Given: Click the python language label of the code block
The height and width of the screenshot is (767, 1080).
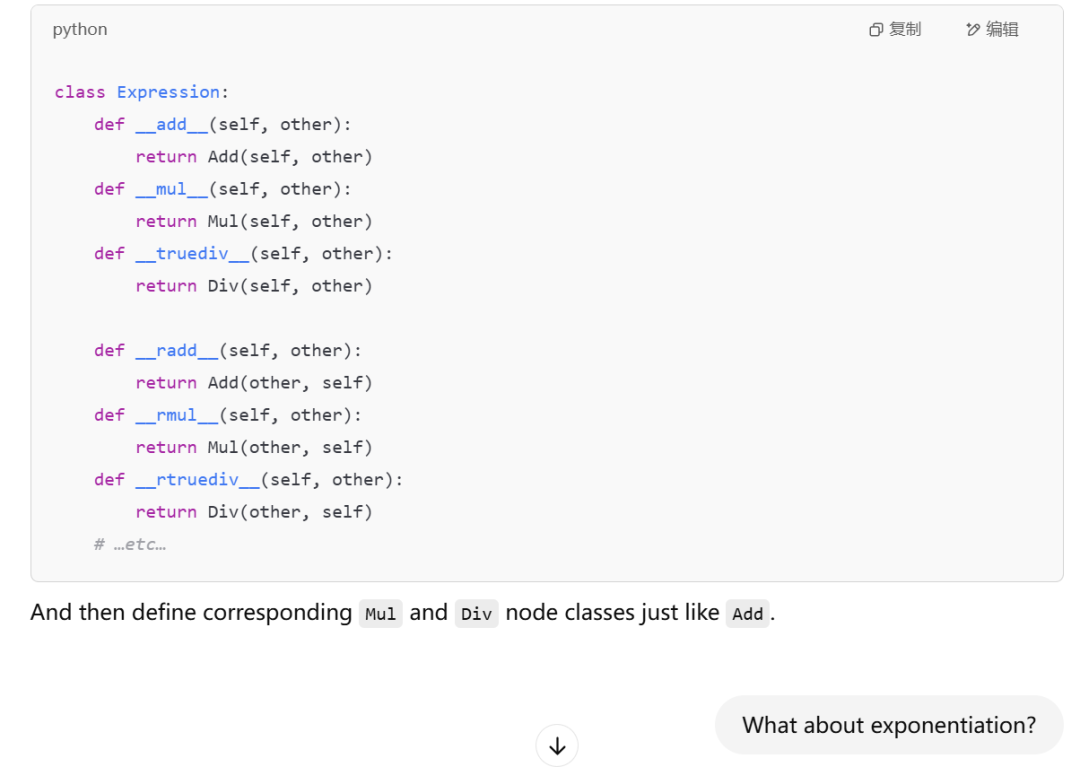Looking at the screenshot, I should click(80, 29).
